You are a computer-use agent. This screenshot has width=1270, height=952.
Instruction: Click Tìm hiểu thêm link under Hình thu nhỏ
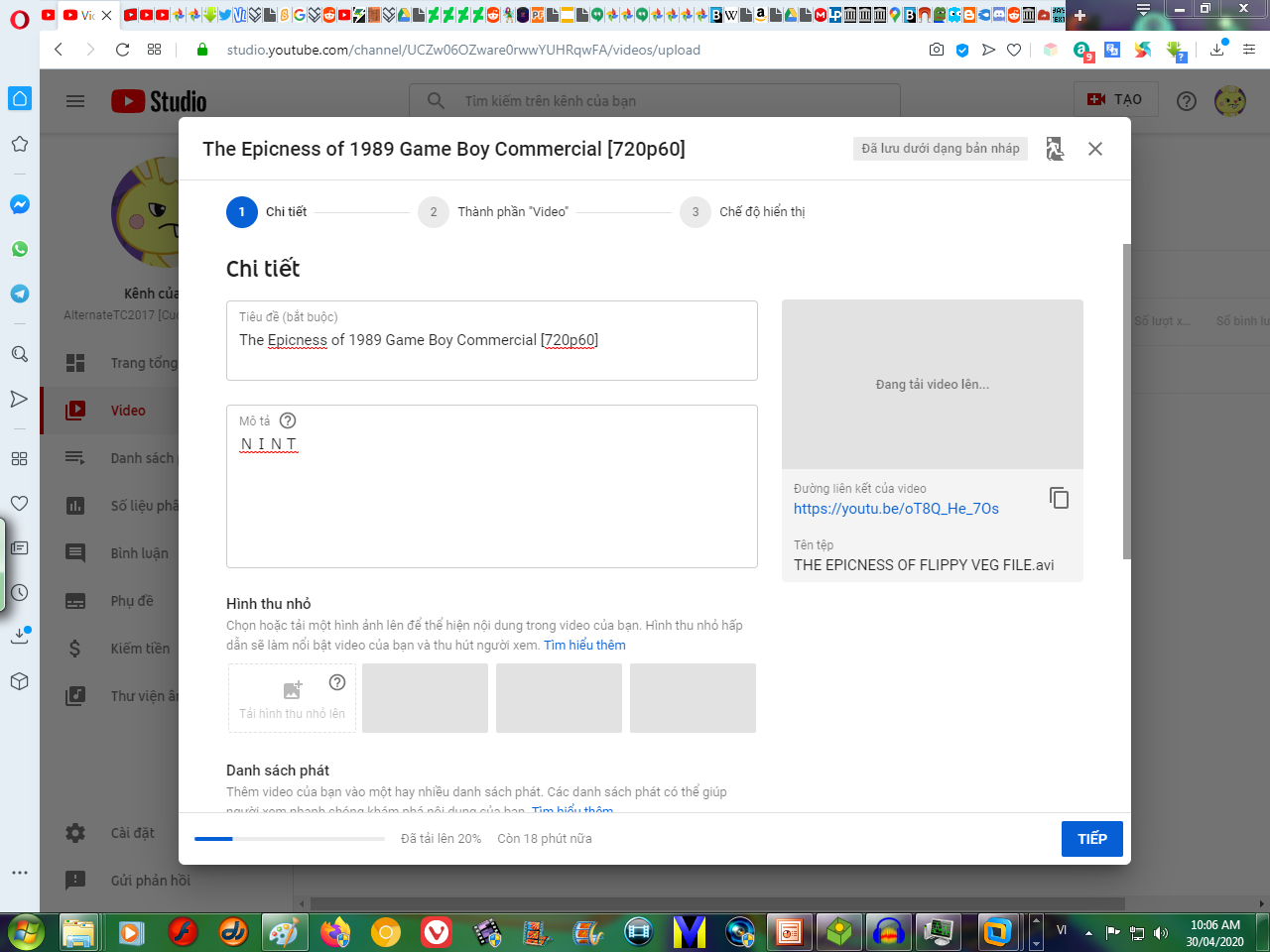click(584, 646)
